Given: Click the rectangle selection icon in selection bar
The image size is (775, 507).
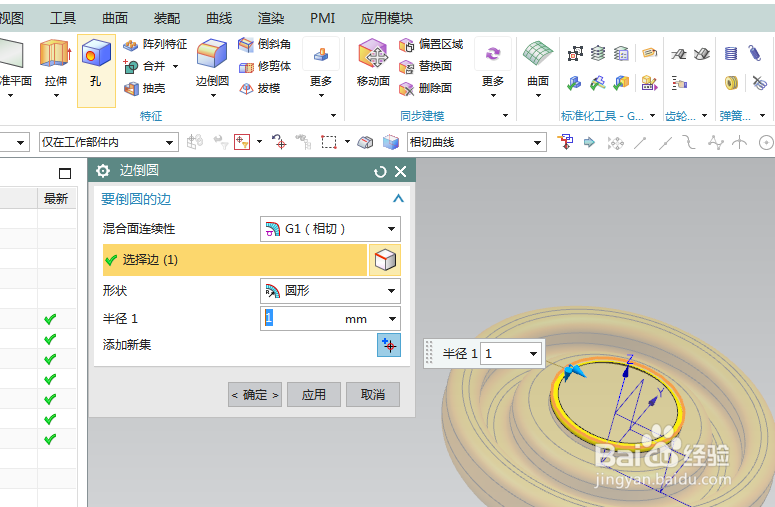Looking at the screenshot, I should 329,142.
